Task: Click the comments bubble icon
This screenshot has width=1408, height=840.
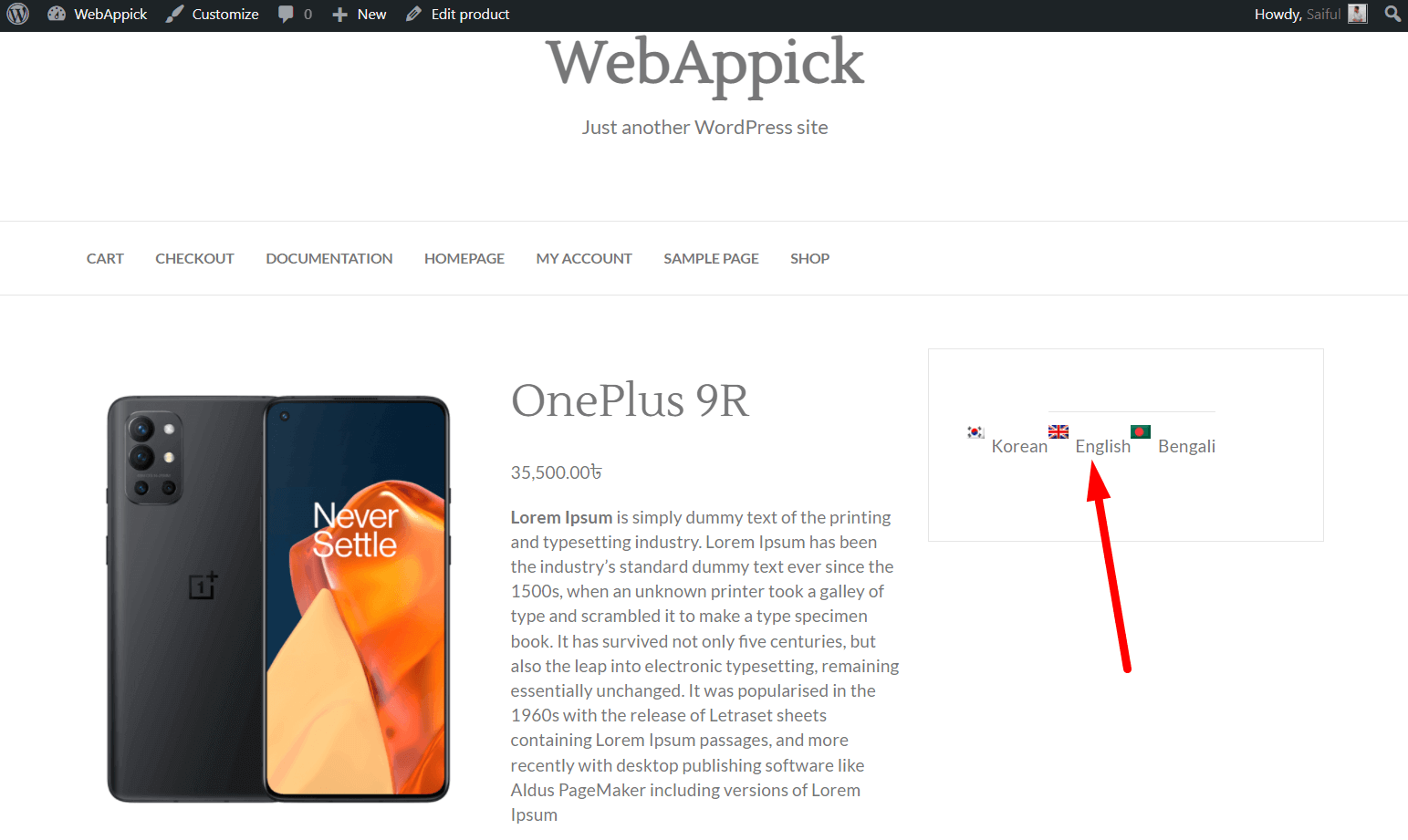Action: [x=286, y=15]
